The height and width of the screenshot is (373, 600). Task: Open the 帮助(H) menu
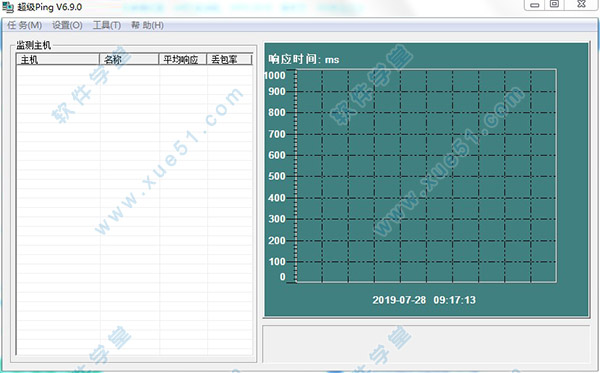(147, 25)
